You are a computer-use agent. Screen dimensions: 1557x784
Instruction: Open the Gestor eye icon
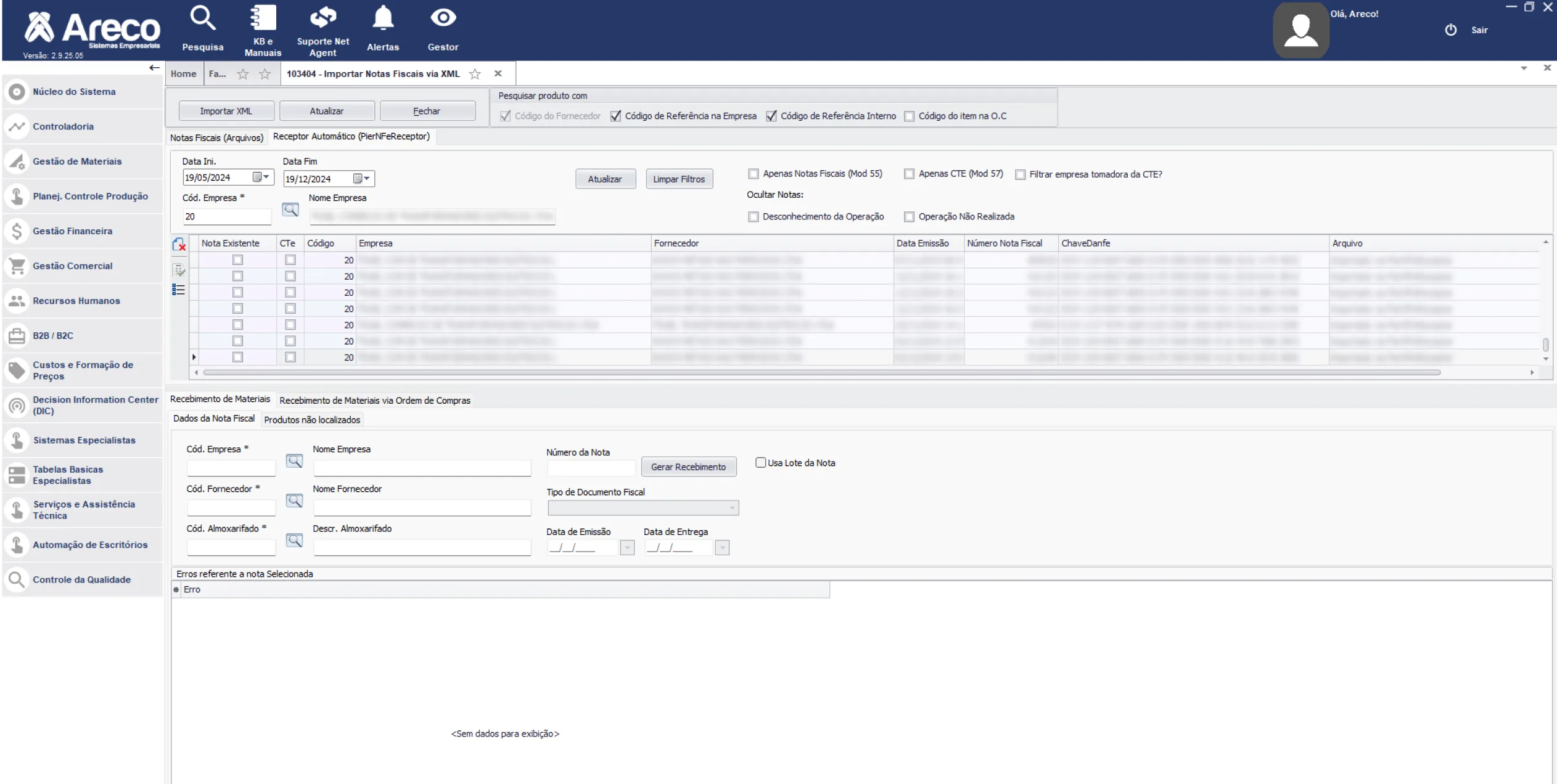443,18
